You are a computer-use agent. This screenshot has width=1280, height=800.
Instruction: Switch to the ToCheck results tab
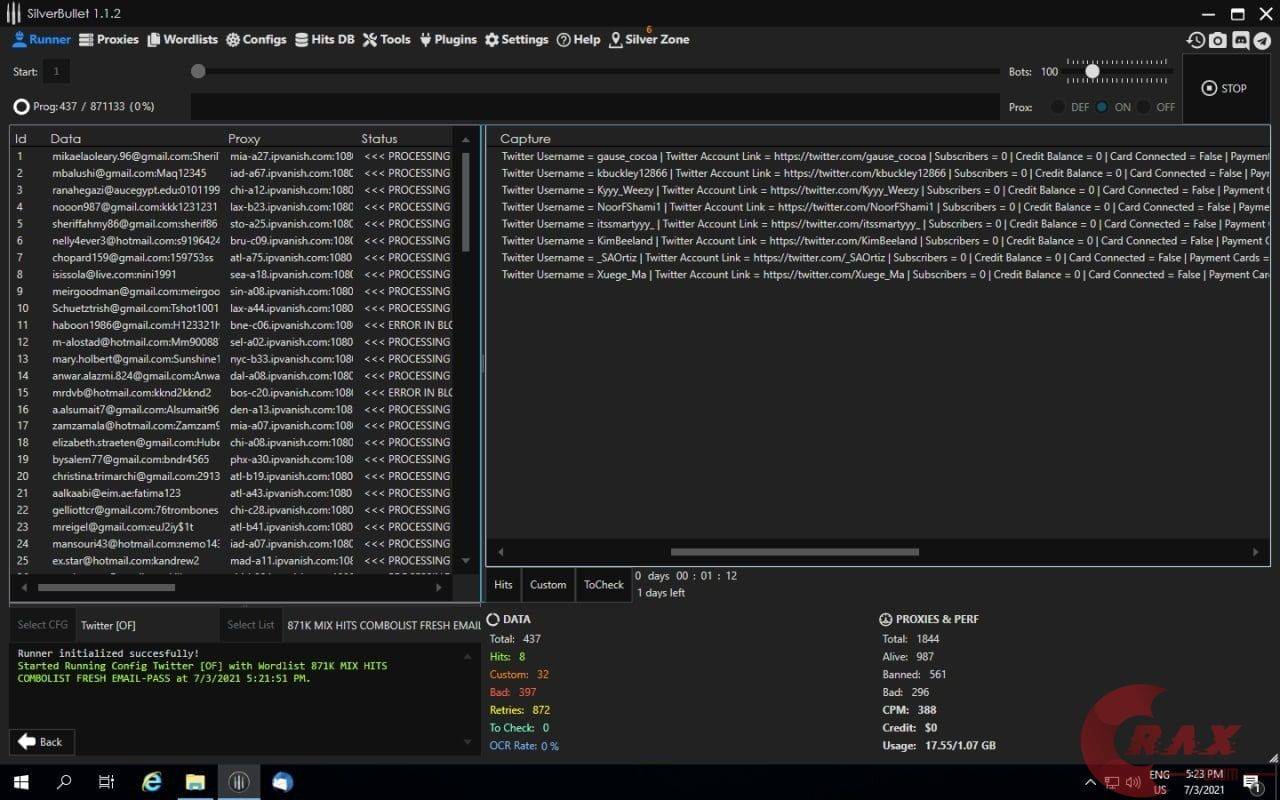click(603, 585)
